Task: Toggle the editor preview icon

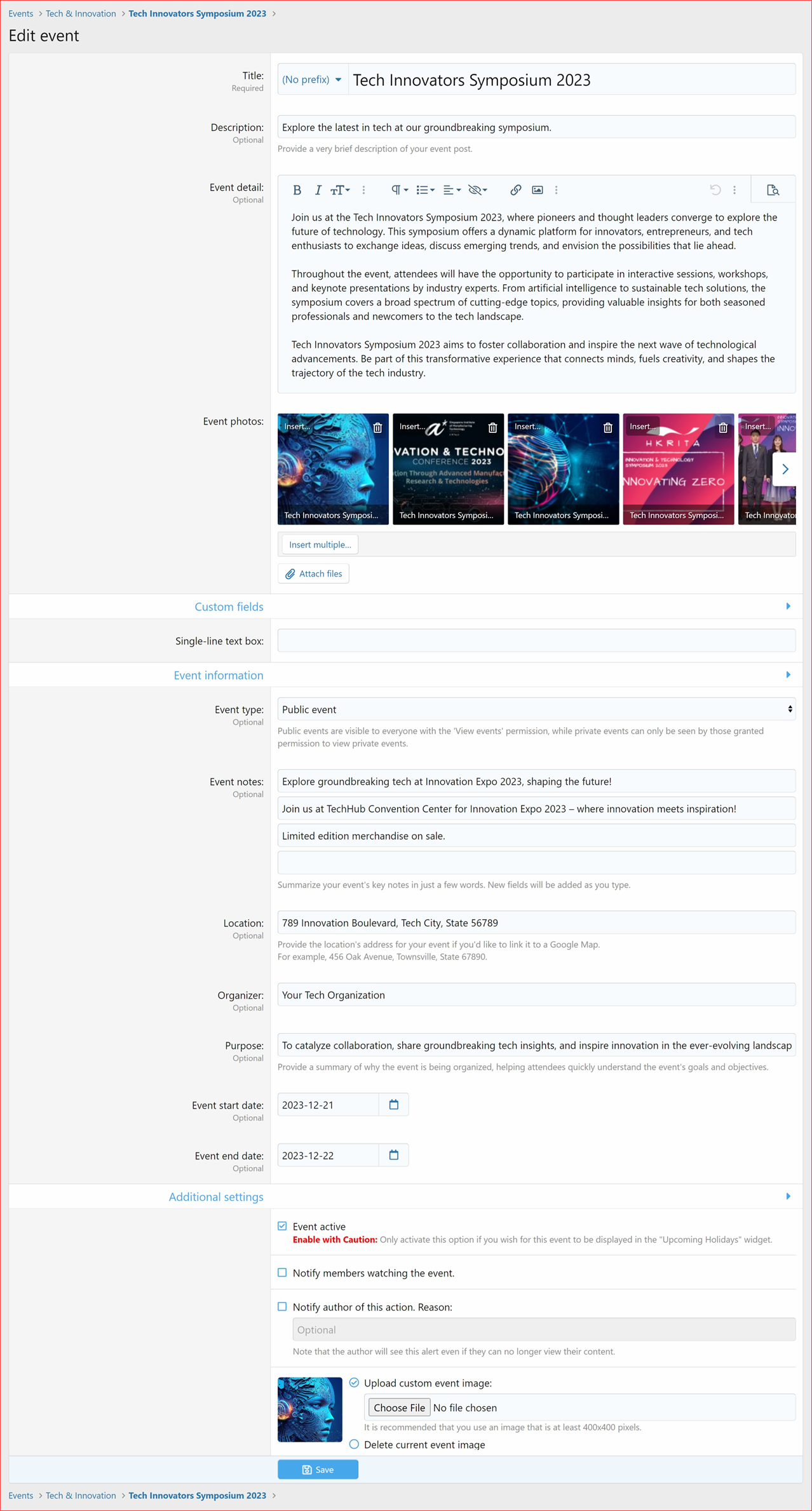Action: [773, 190]
